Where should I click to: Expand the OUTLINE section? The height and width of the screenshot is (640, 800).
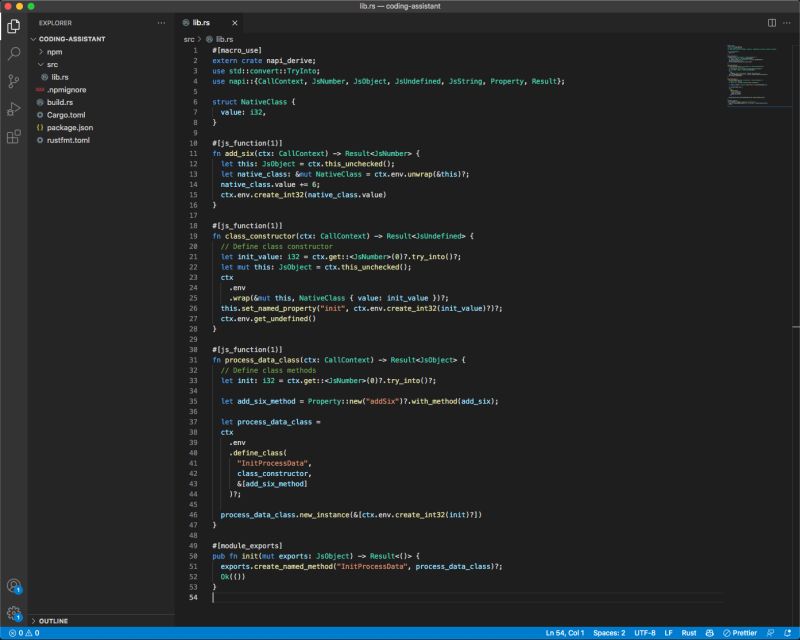pyautogui.click(x=55, y=620)
